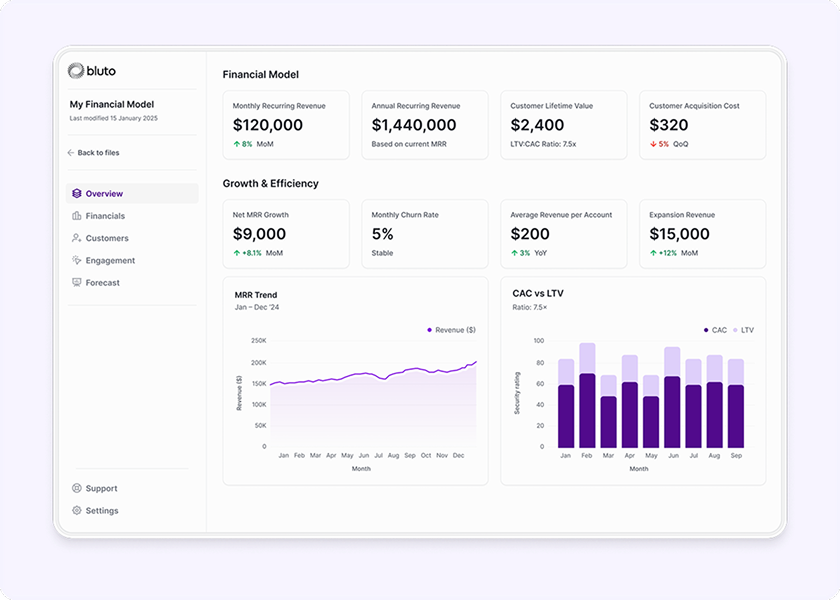
Task: Select the Customer Acquisition Cost card
Action: pos(702,125)
